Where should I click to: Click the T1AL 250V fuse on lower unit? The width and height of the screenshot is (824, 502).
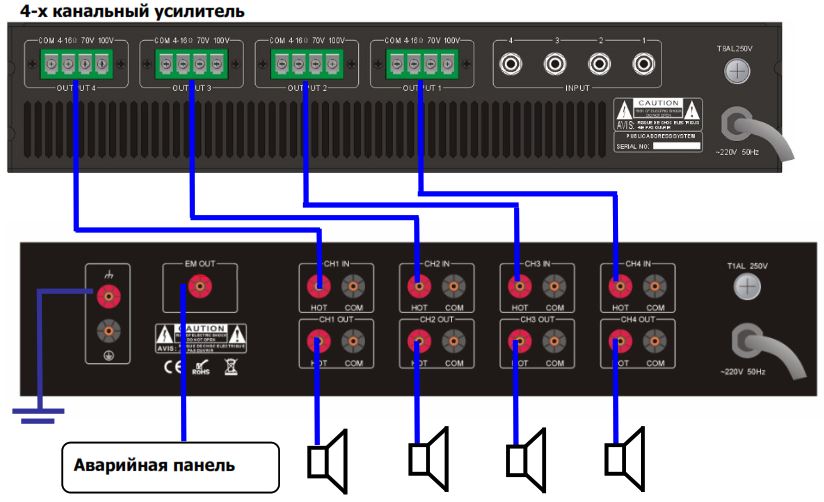[744, 288]
